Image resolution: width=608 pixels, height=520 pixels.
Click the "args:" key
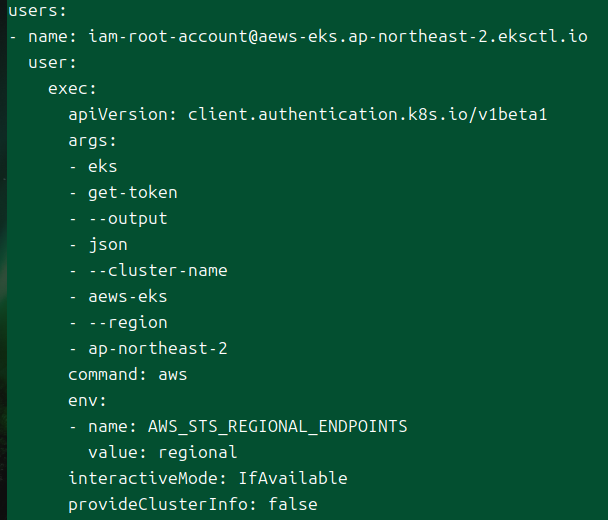coord(92,140)
